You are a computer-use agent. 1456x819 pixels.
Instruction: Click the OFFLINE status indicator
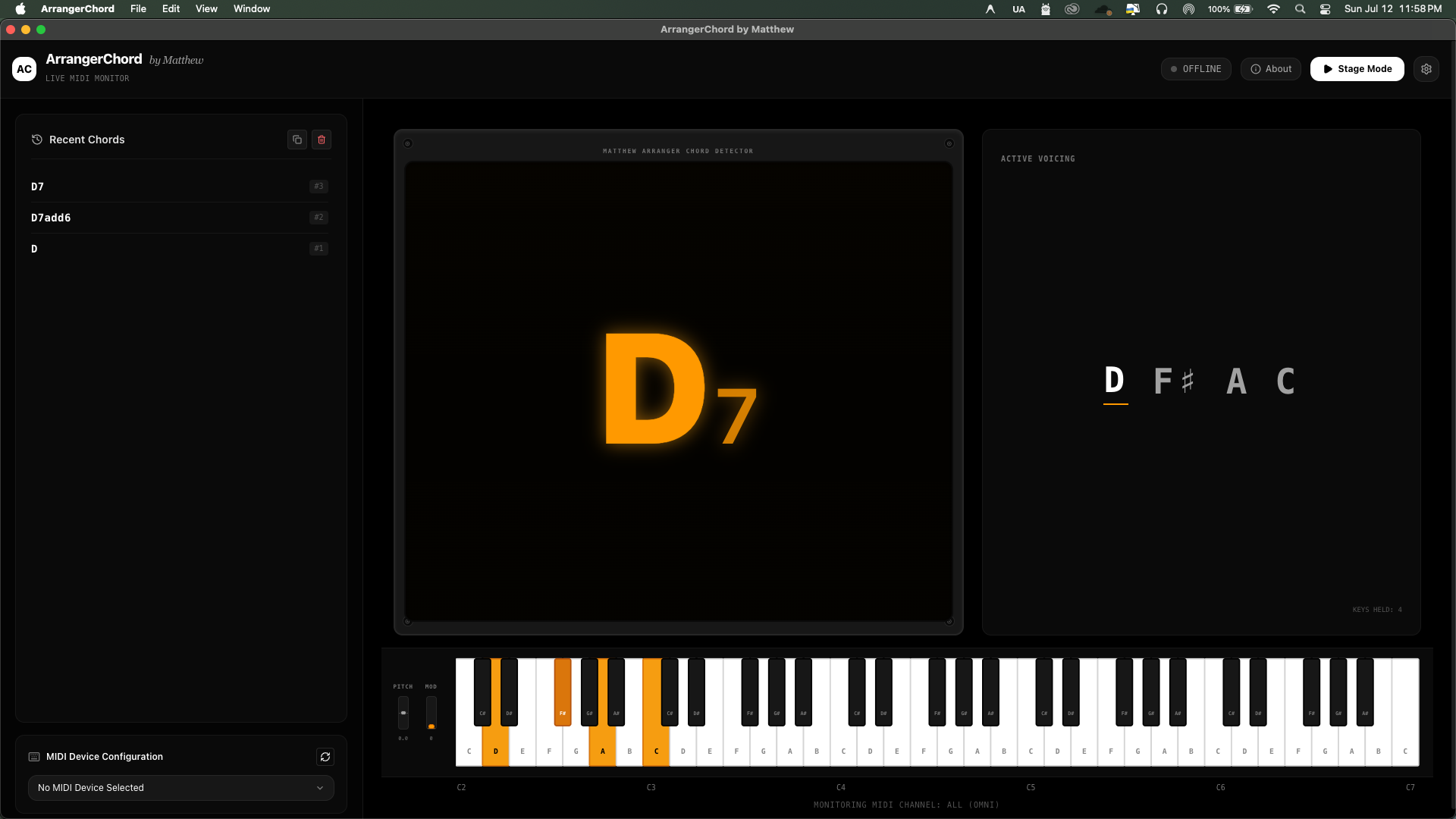(x=1196, y=69)
